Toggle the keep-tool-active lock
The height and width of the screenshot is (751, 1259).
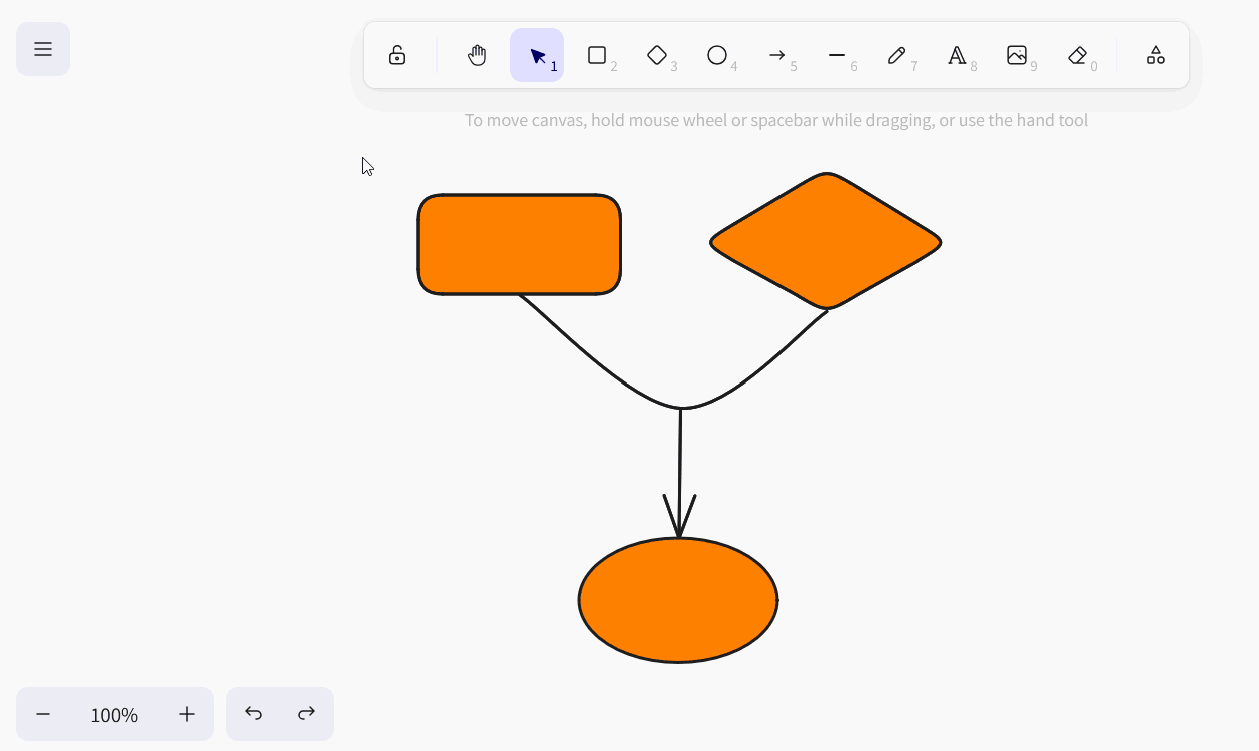pos(397,55)
